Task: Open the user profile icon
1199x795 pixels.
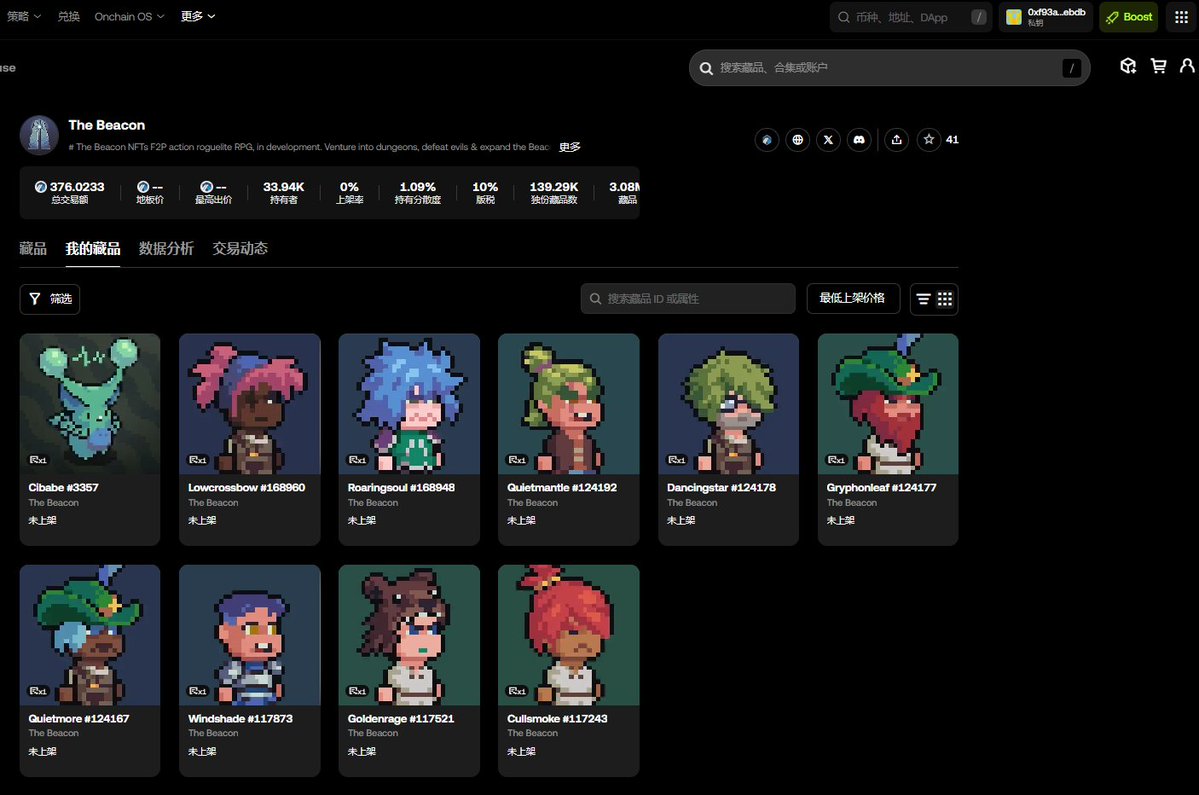Action: point(1187,67)
